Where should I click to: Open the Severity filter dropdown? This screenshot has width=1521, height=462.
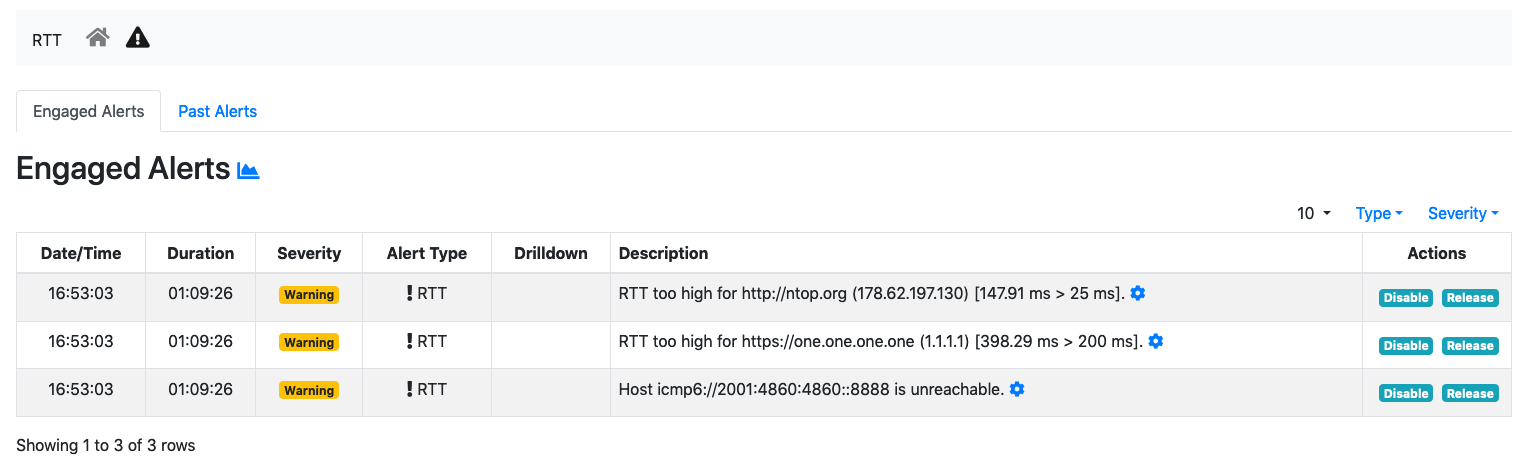[1463, 213]
